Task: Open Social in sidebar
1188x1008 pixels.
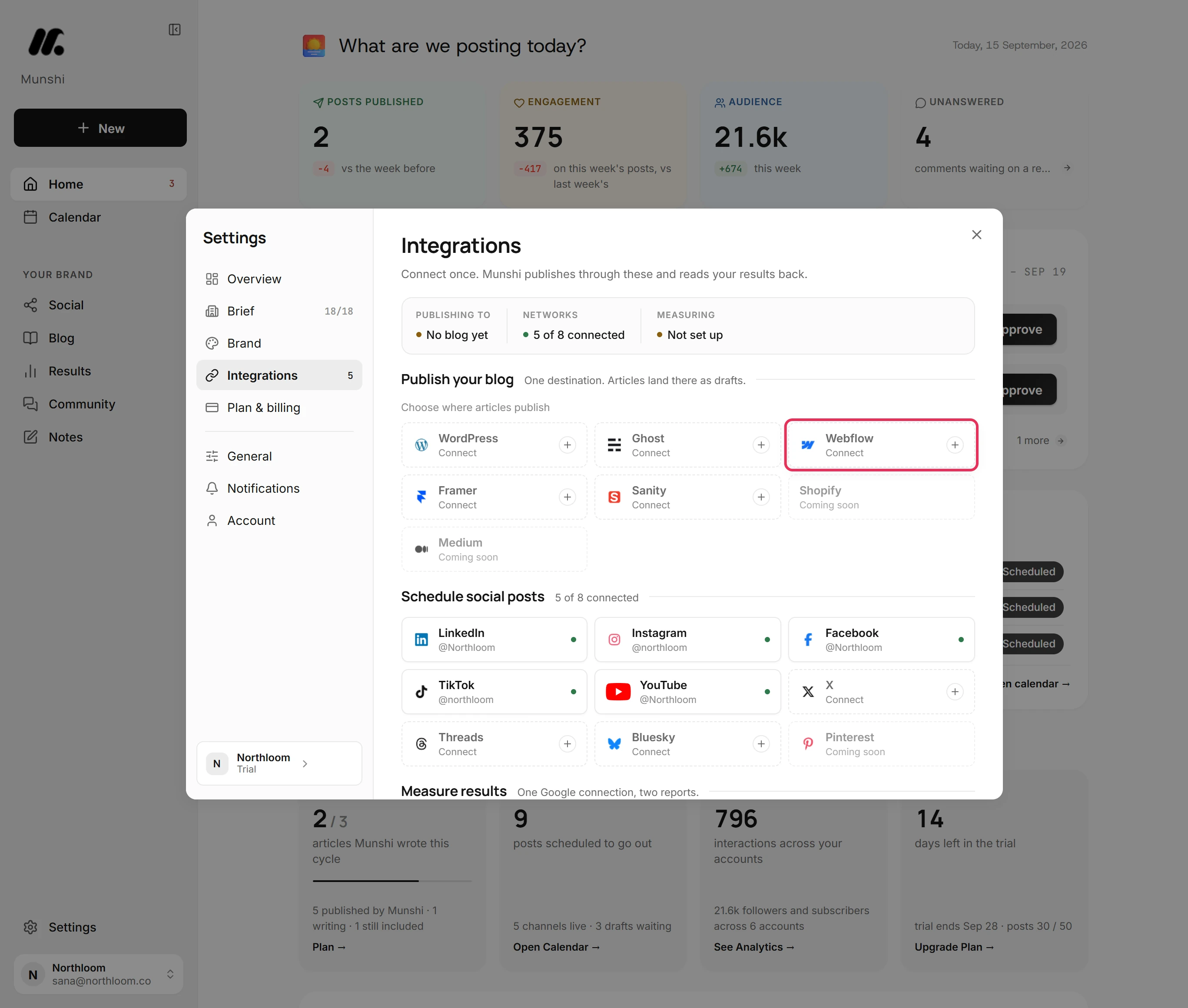Action: coord(98,305)
